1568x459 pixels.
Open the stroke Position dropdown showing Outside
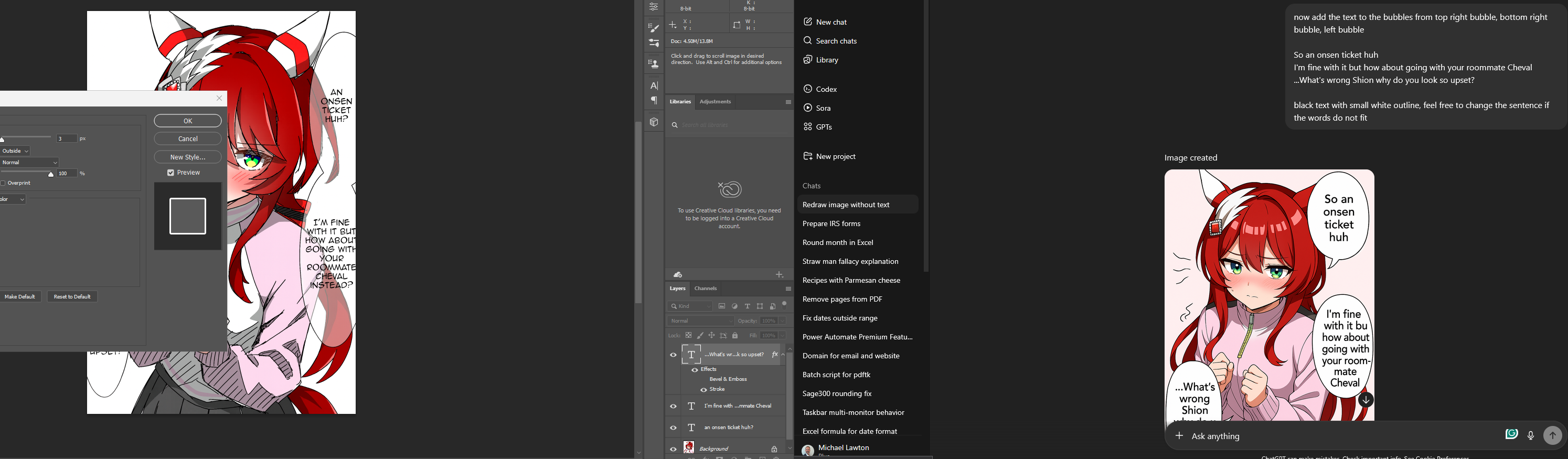pos(15,151)
